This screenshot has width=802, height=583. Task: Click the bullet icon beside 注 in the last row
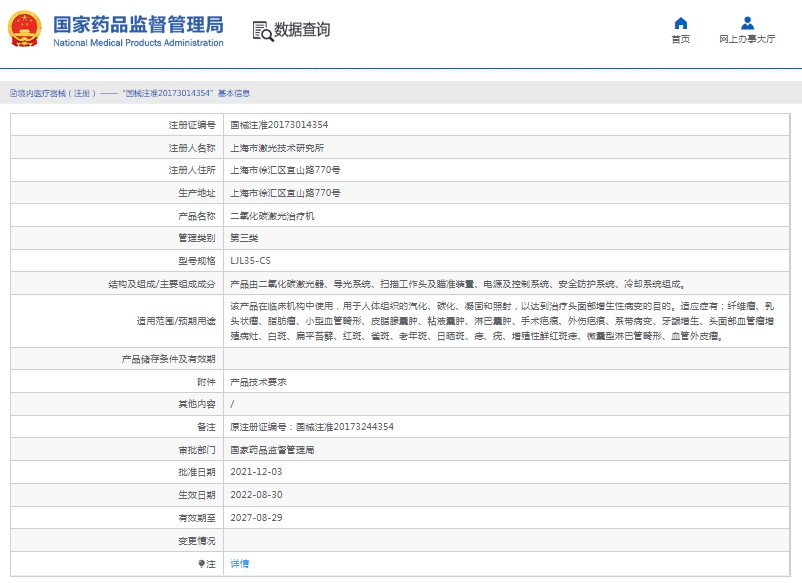201,564
